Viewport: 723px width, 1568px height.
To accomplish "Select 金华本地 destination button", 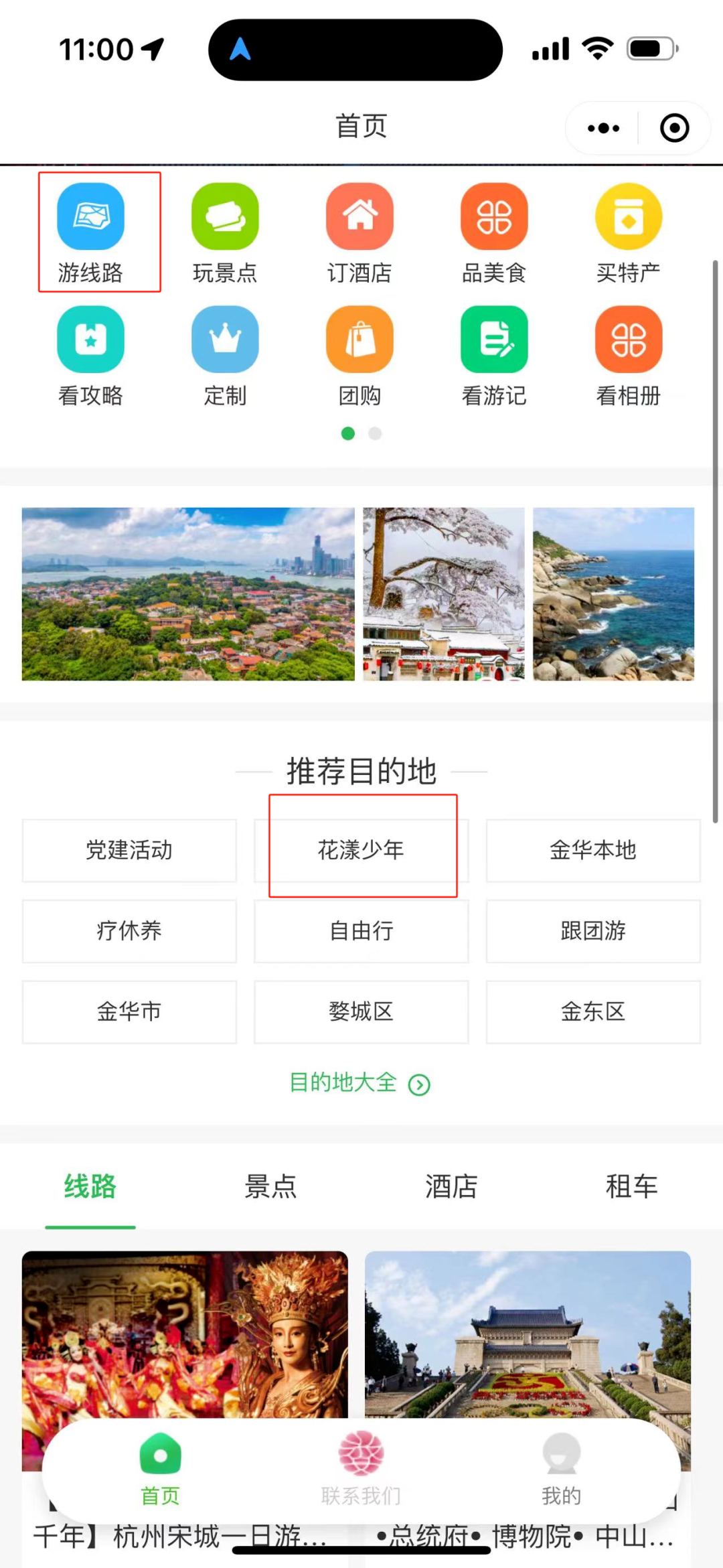I will 593,850.
